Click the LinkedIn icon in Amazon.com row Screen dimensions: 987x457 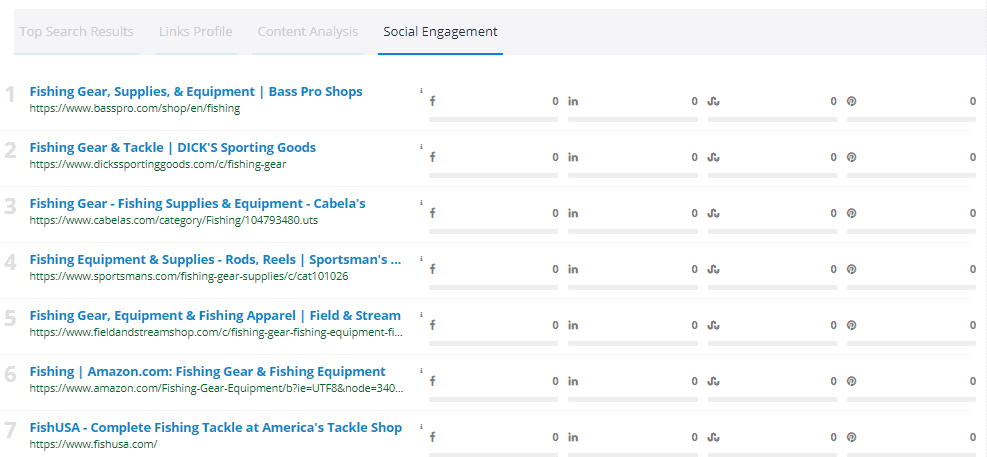click(x=573, y=381)
